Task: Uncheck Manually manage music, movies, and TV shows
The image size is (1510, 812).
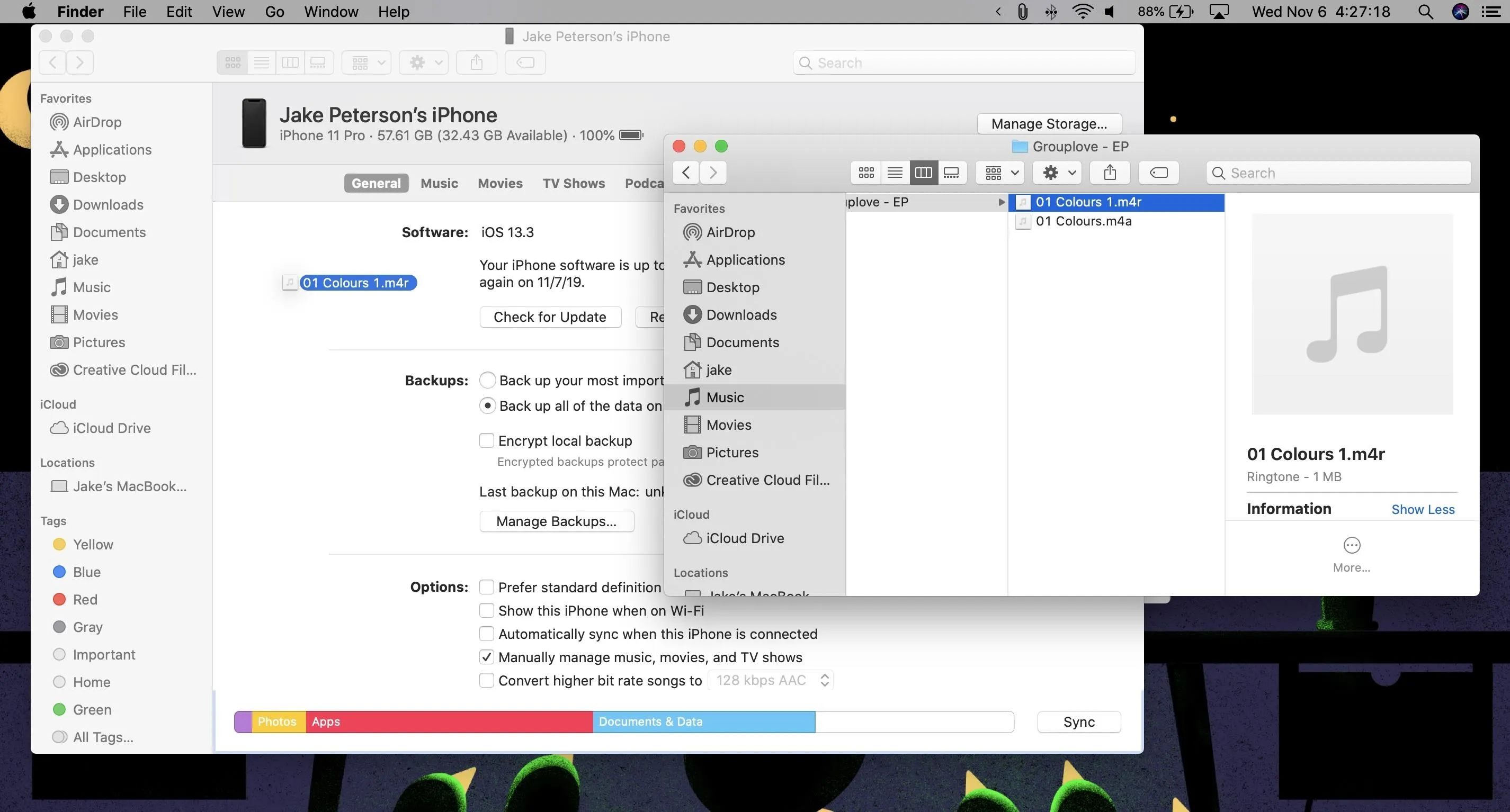Action: [487, 657]
